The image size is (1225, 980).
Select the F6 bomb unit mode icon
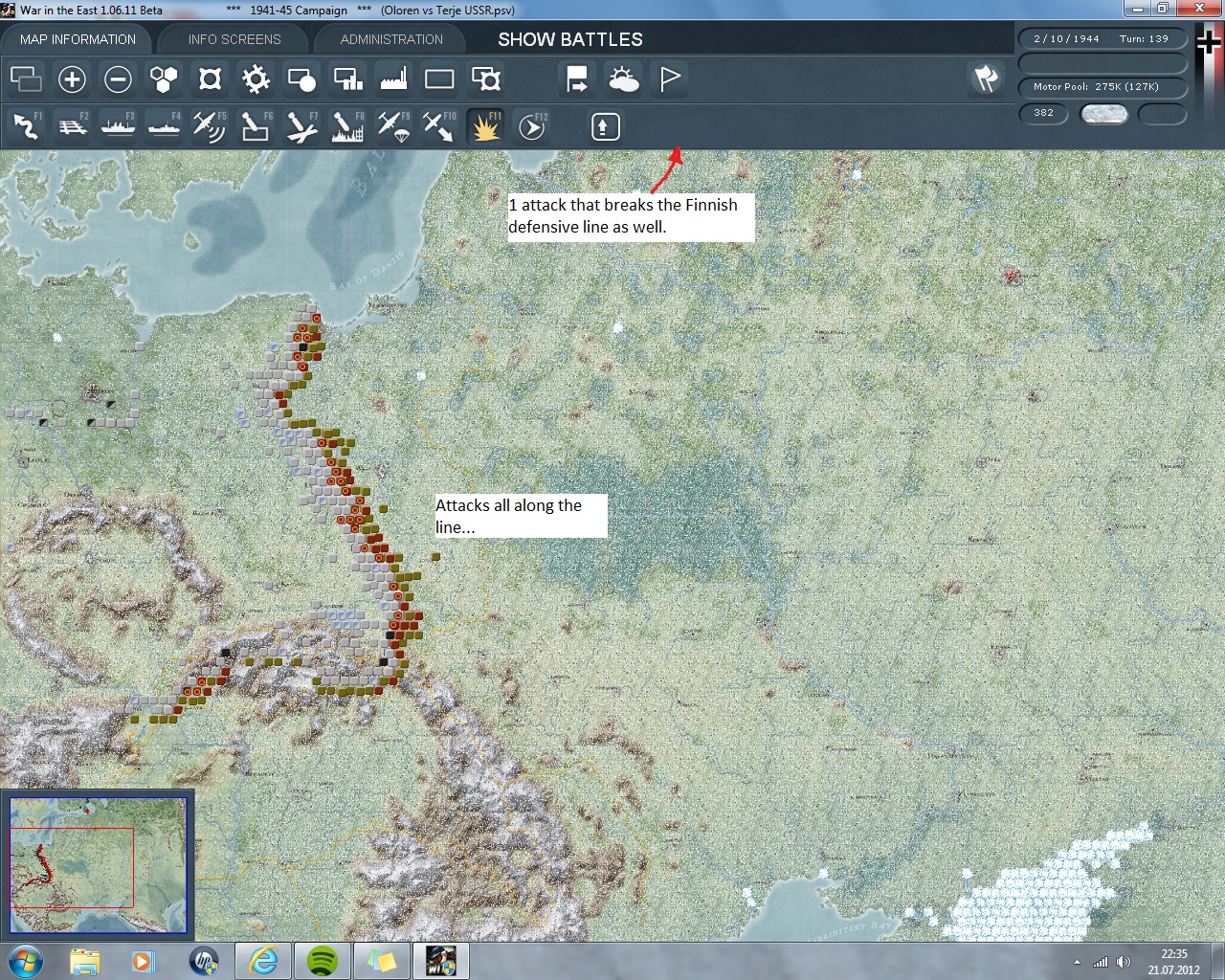pyautogui.click(x=256, y=126)
